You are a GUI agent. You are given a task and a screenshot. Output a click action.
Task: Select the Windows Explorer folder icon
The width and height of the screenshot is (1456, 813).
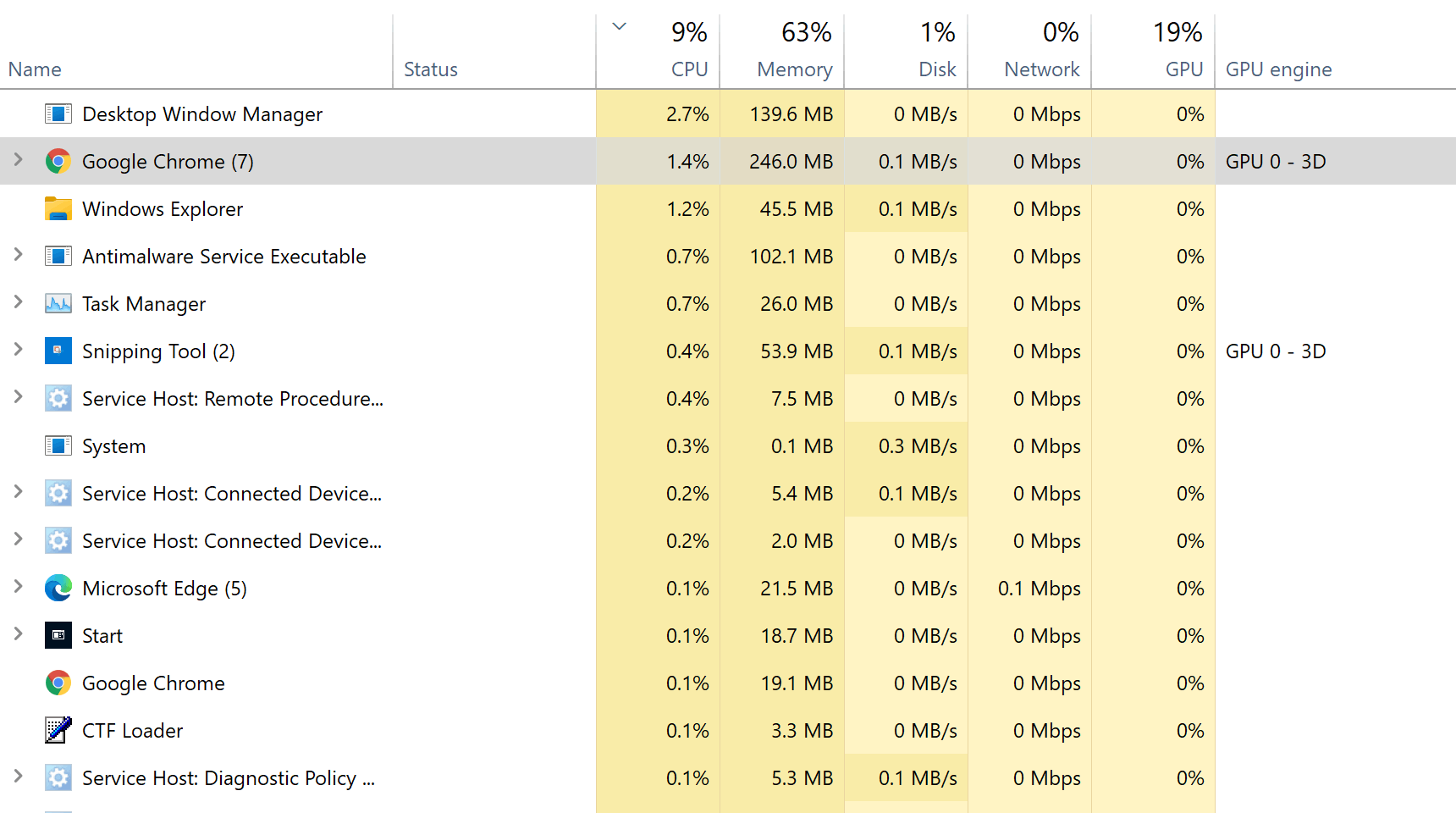tap(58, 208)
